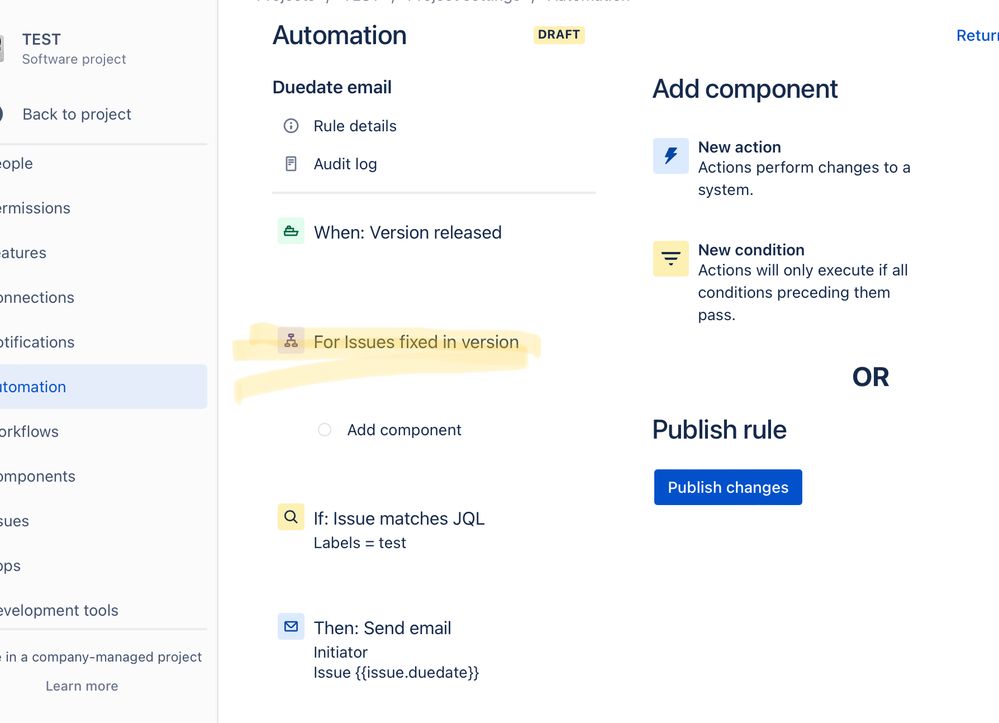The image size is (999, 723).
Task: Click the 'OR' separator text
Action: point(870,377)
